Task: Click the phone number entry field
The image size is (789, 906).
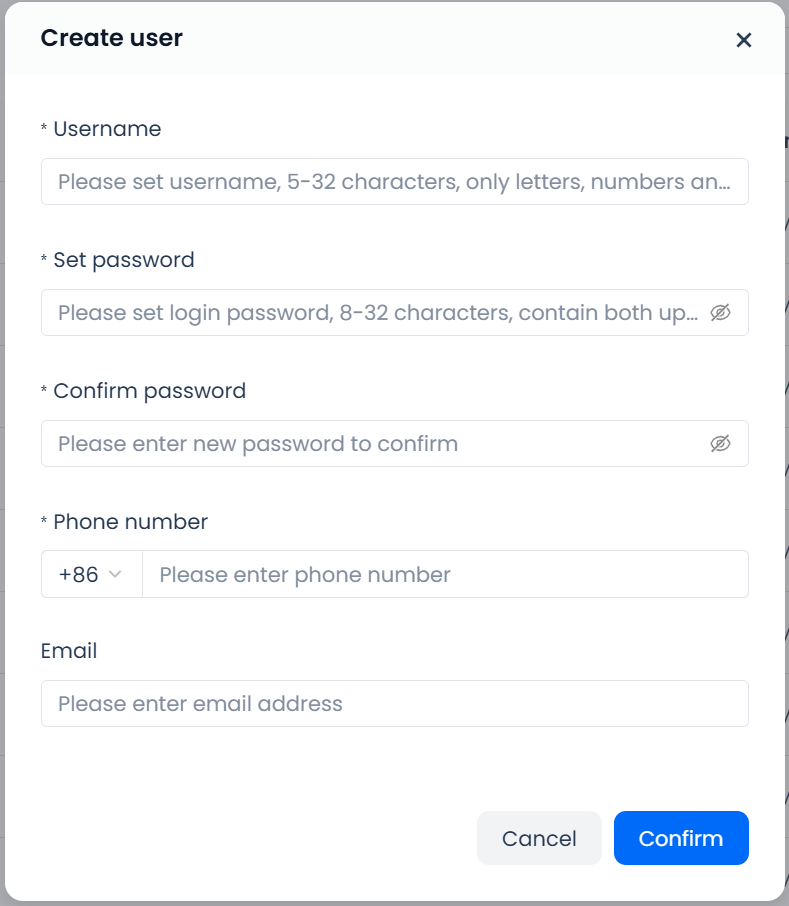Action: tap(445, 575)
